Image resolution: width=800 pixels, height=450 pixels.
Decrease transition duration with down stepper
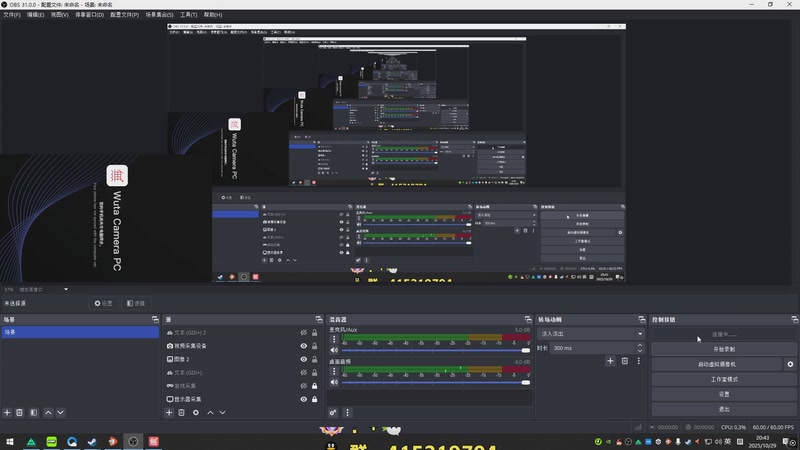point(640,351)
